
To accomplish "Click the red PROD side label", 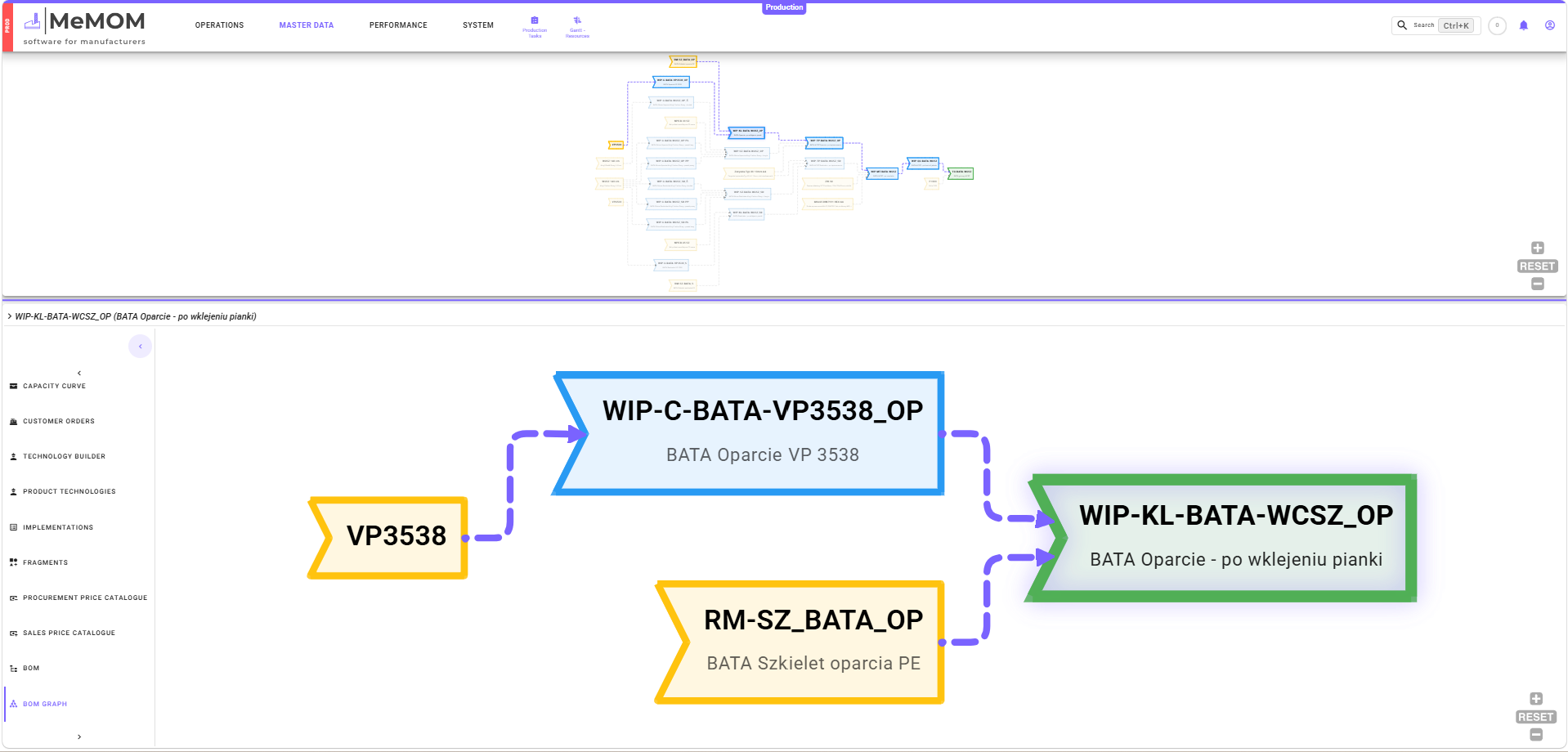I will pos(7,27).
